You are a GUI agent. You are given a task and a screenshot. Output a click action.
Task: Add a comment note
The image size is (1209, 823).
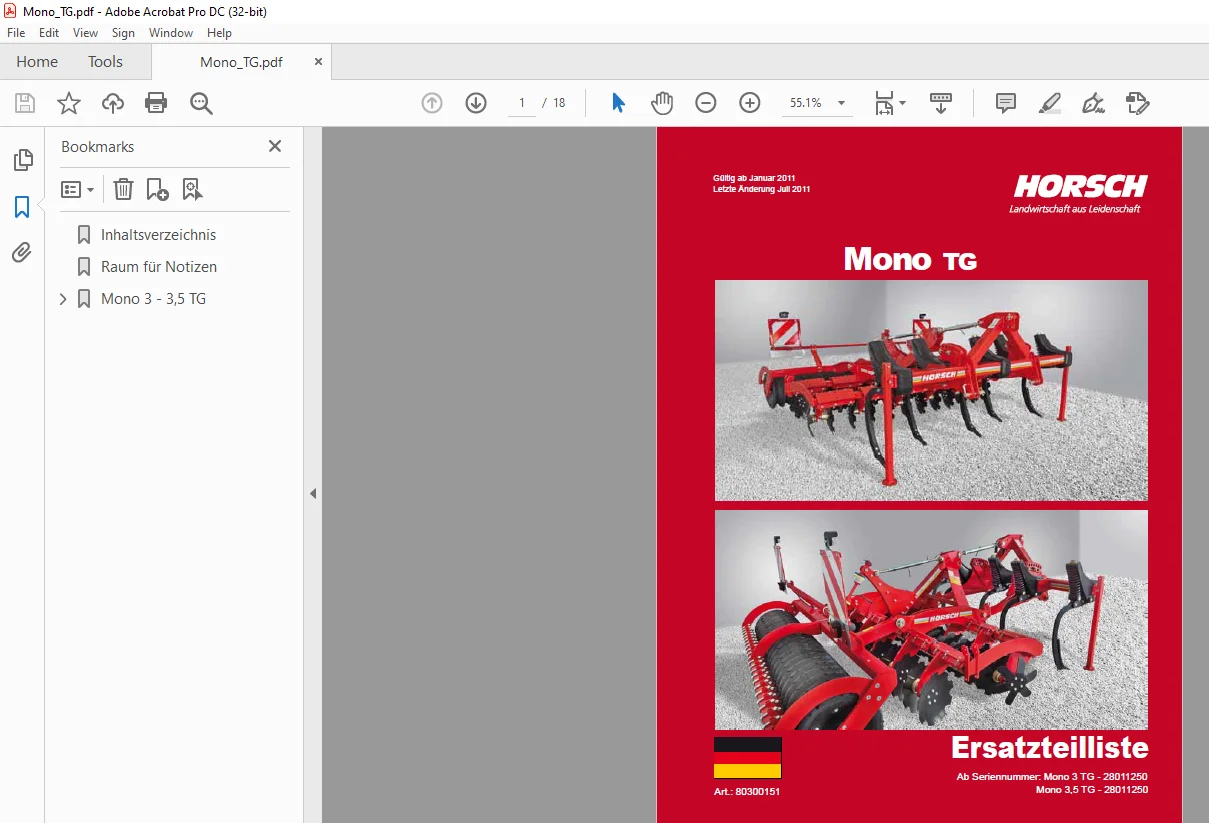click(x=1006, y=103)
